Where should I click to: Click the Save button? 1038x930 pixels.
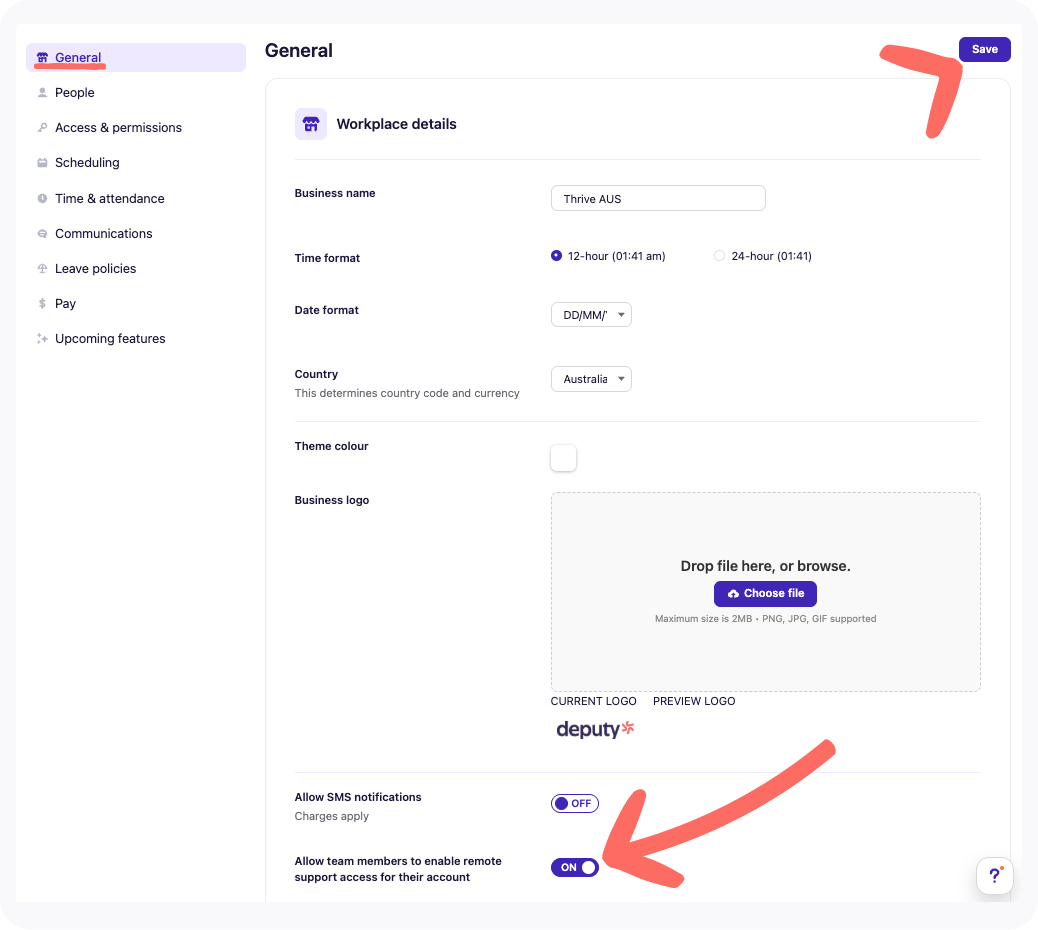pyautogui.click(x=984, y=49)
